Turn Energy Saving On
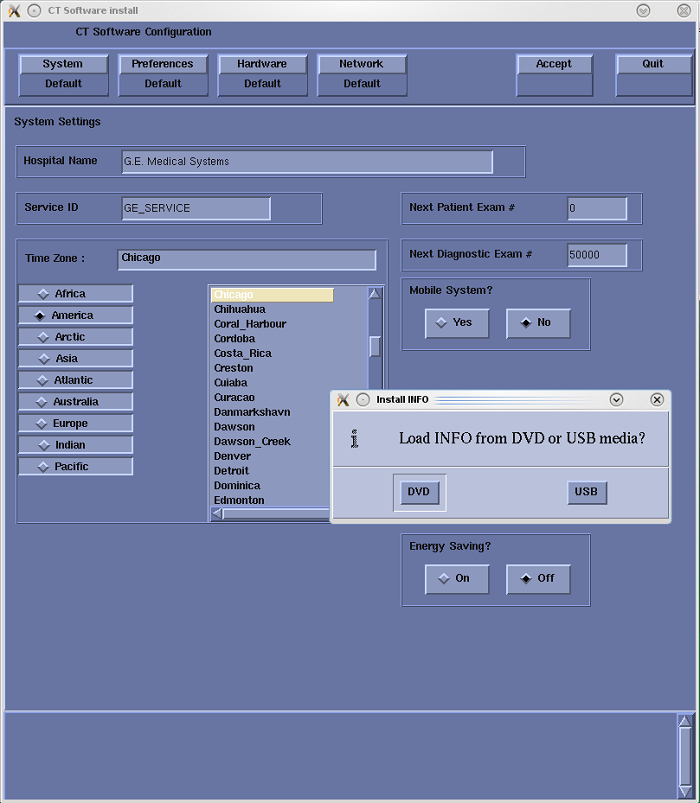This screenshot has width=700, height=803. tap(457, 578)
